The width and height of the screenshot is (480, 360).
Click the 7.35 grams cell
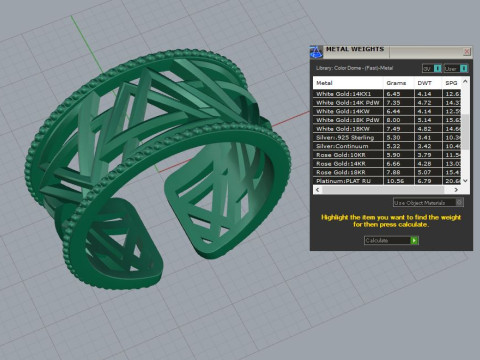(399, 102)
